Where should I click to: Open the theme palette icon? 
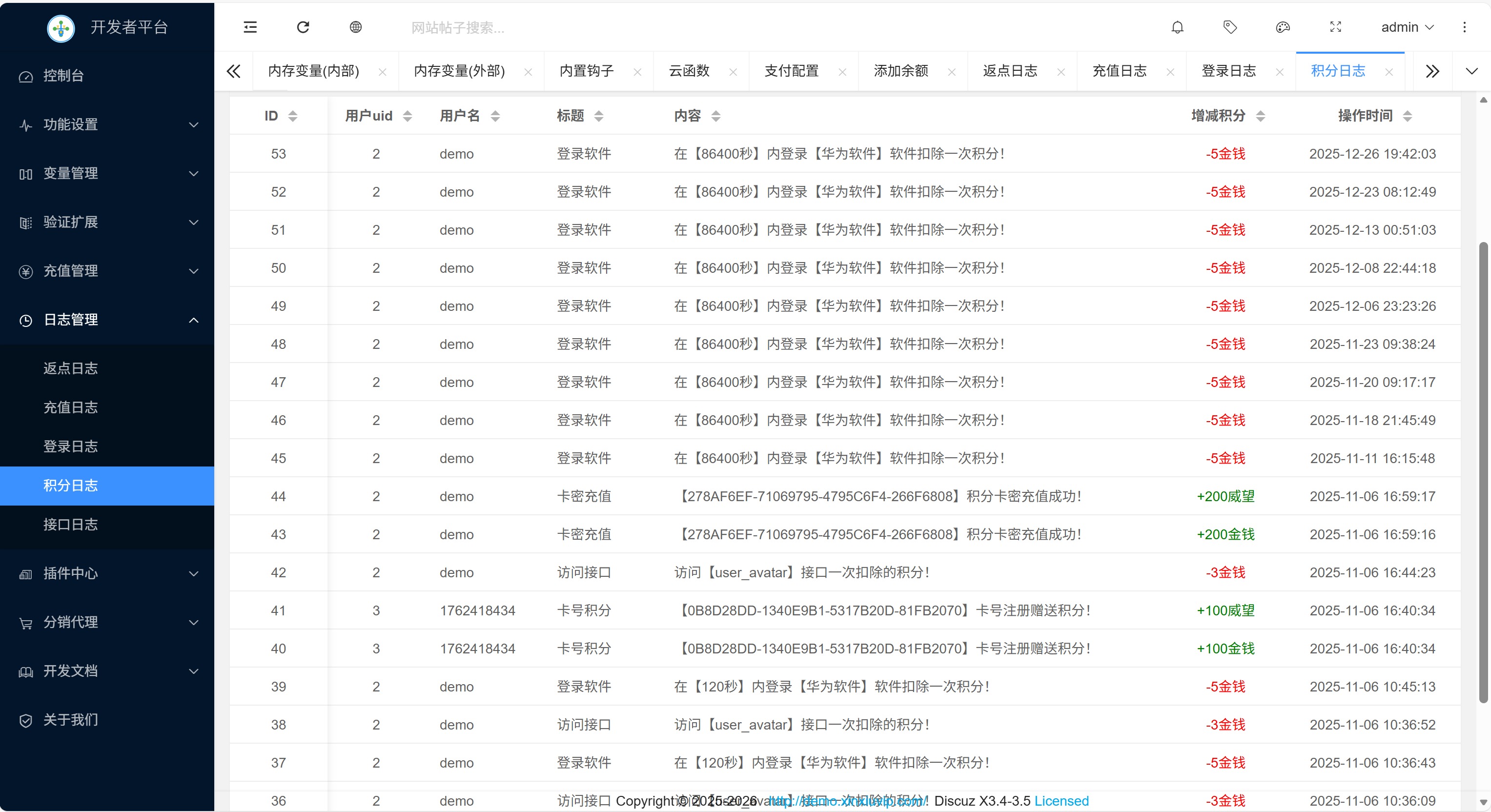pos(1283,27)
